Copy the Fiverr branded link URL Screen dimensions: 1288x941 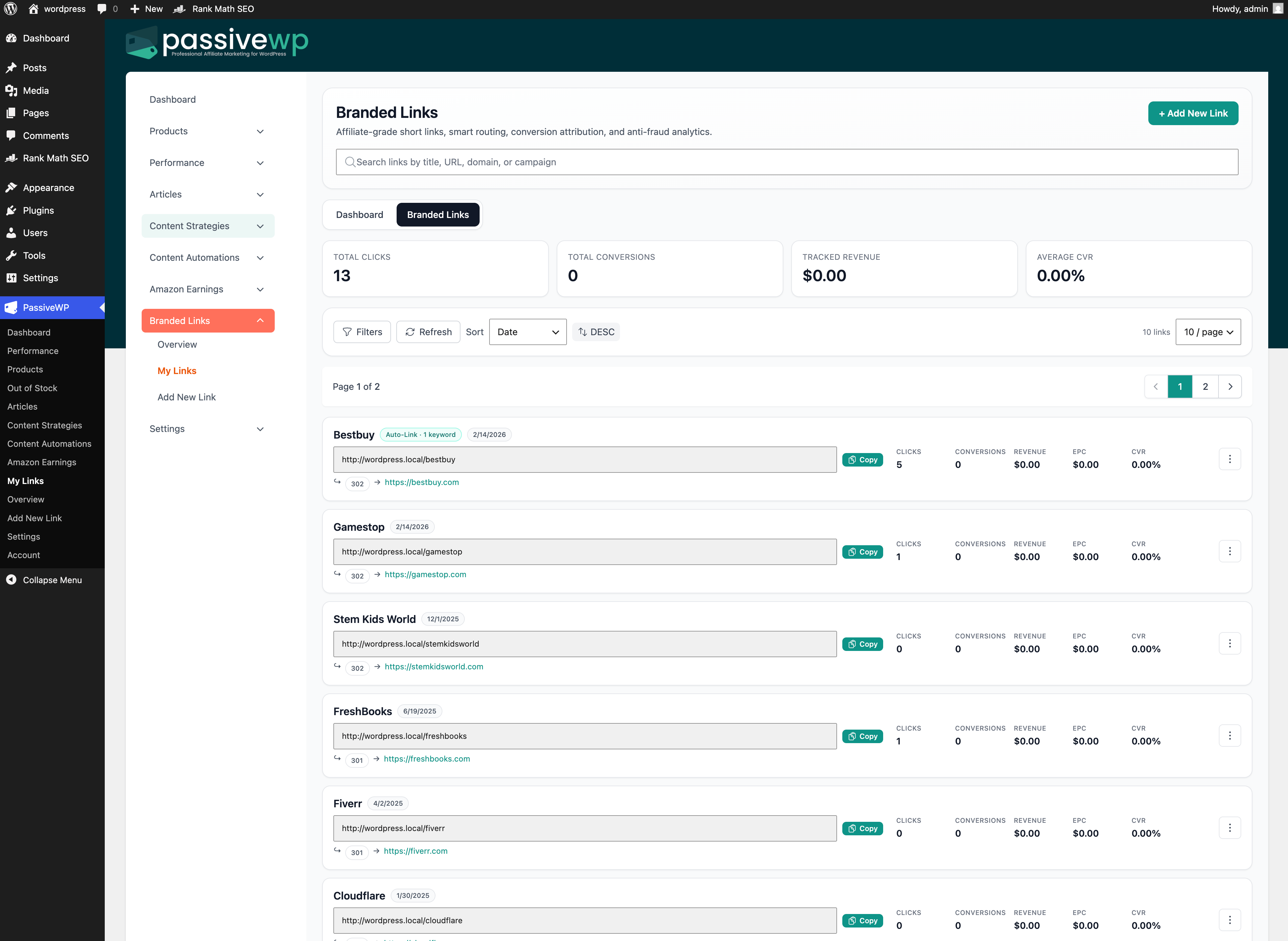[862, 828]
